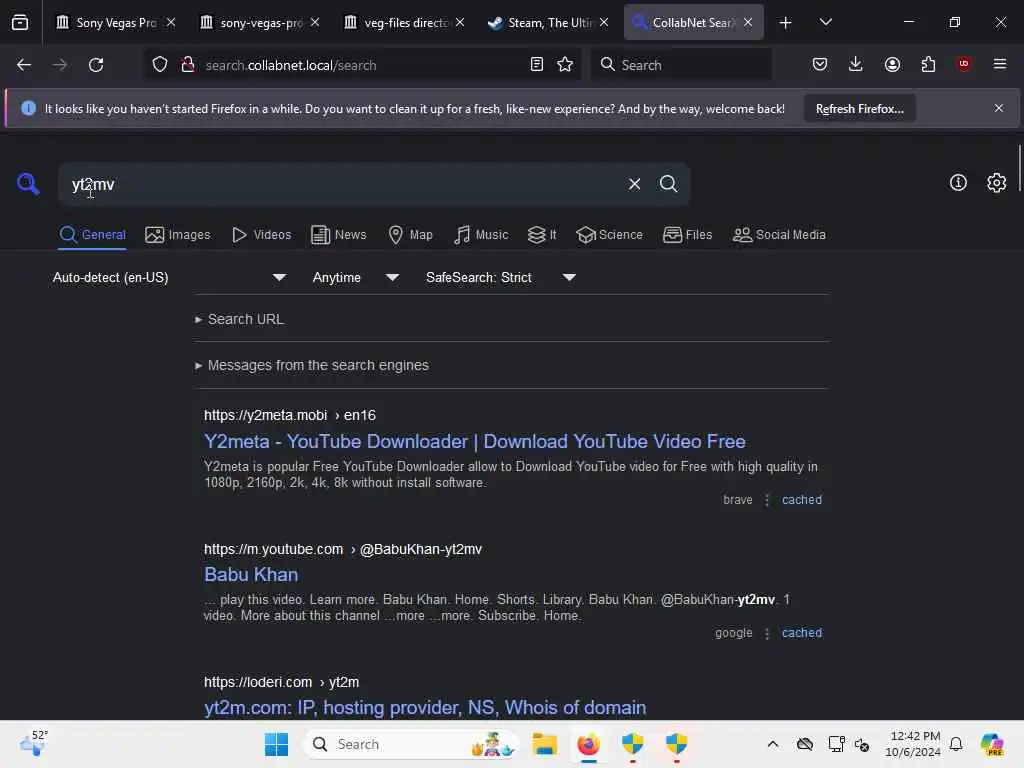Viewport: 1024px width, 768px height.
Task: Open Firefox application menu
Action: pos(999,64)
